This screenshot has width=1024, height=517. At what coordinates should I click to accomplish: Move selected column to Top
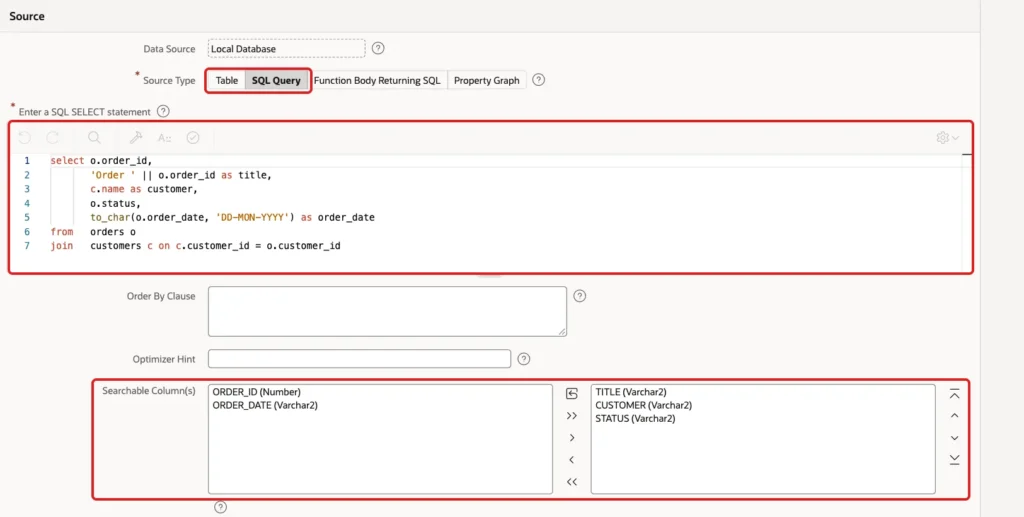[x=955, y=394]
